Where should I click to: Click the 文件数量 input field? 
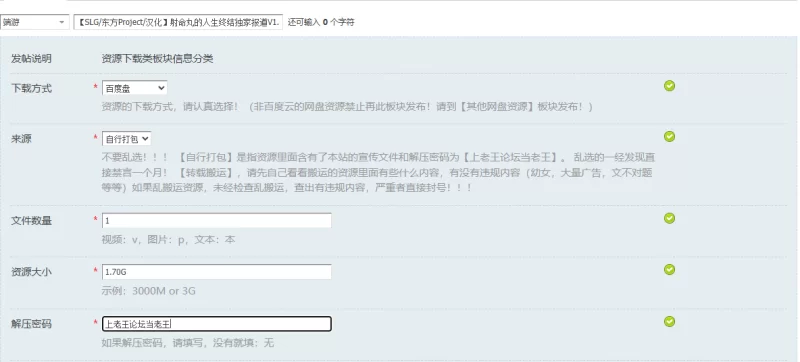tap(217, 221)
